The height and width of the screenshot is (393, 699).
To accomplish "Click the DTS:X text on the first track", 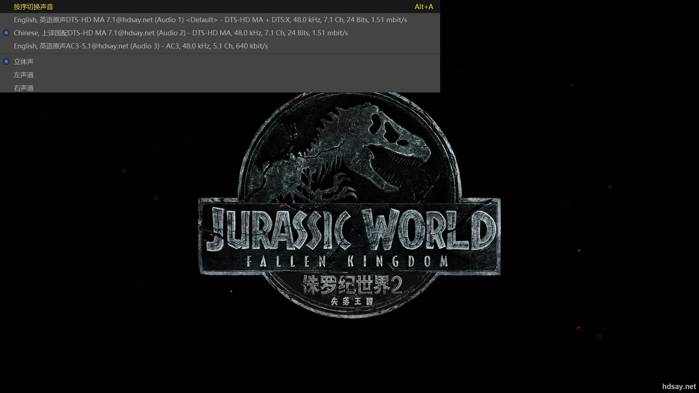I will pos(280,20).
